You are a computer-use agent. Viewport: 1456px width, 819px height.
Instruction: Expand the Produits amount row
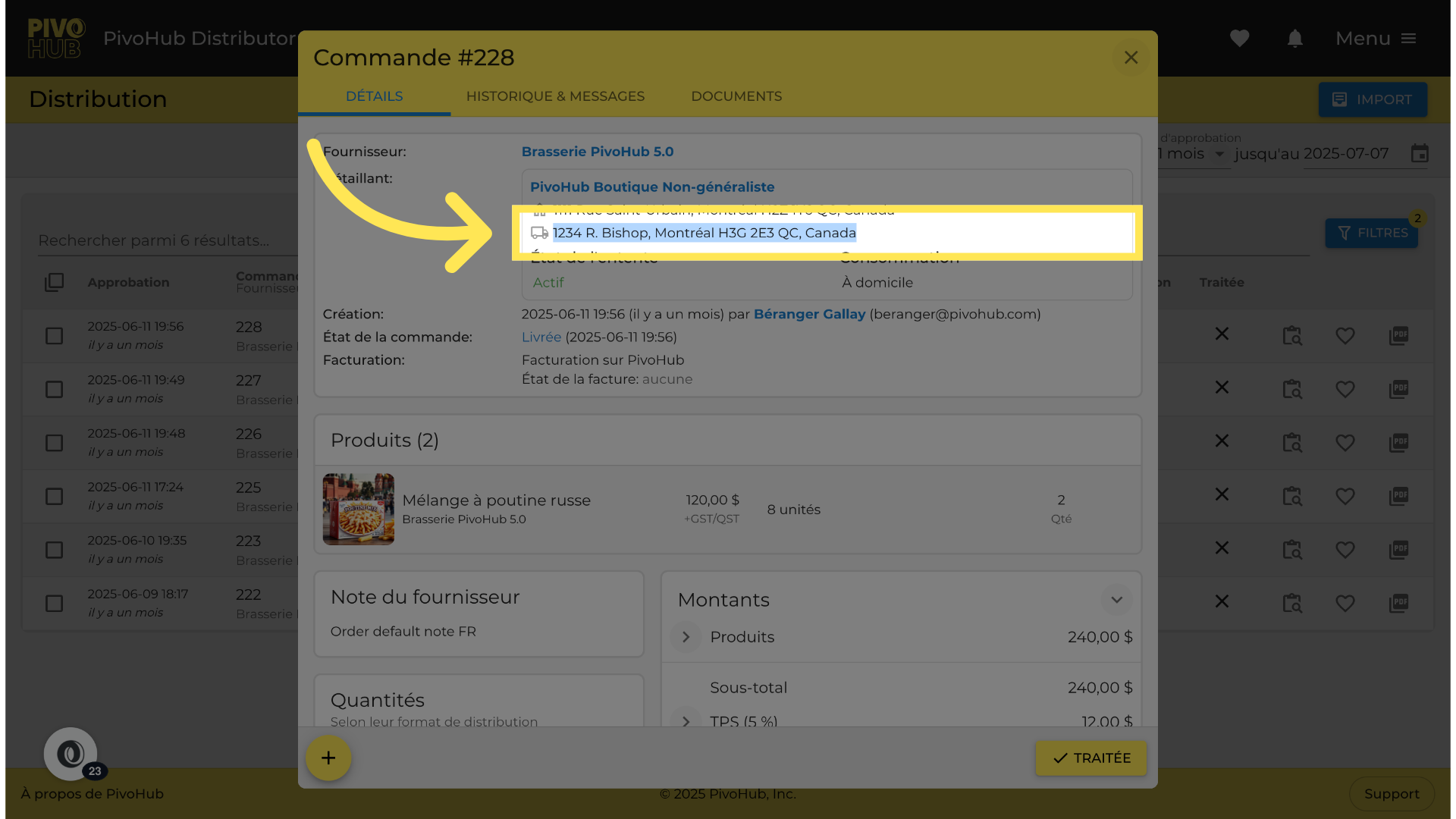click(x=686, y=637)
